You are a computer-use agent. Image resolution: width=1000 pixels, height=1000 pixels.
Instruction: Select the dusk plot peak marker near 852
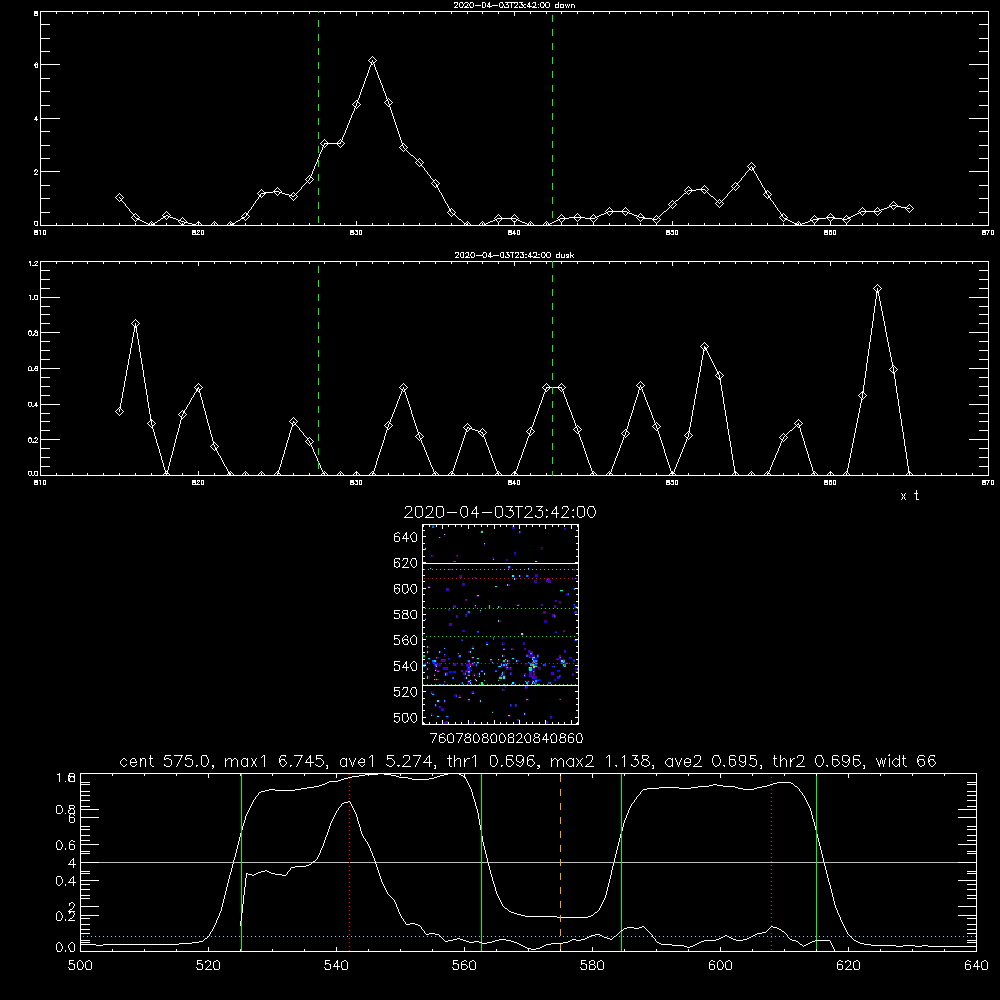coord(704,346)
